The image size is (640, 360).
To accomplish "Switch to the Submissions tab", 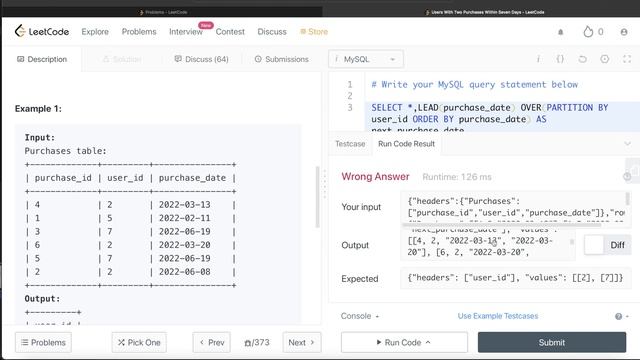I will (282, 59).
